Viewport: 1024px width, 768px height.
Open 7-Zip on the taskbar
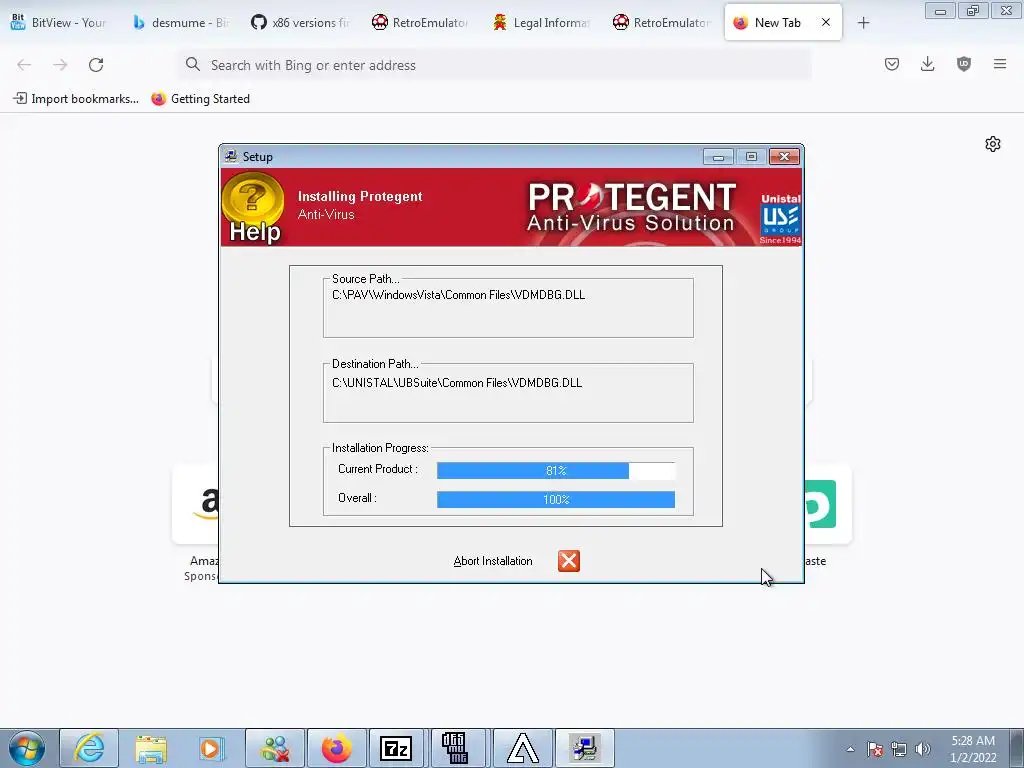[x=396, y=748]
